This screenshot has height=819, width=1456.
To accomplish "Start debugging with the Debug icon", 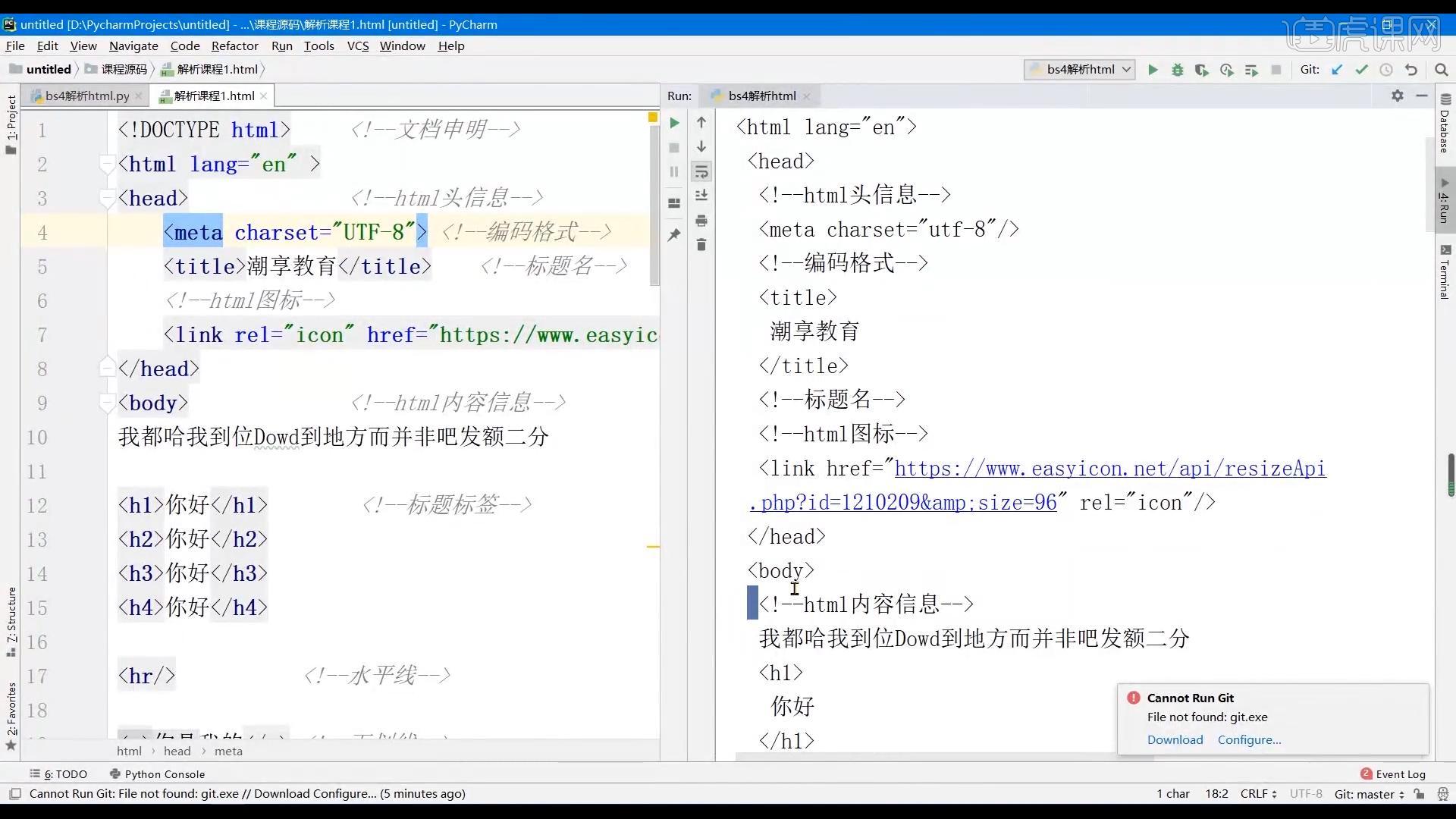I will click(x=1177, y=69).
